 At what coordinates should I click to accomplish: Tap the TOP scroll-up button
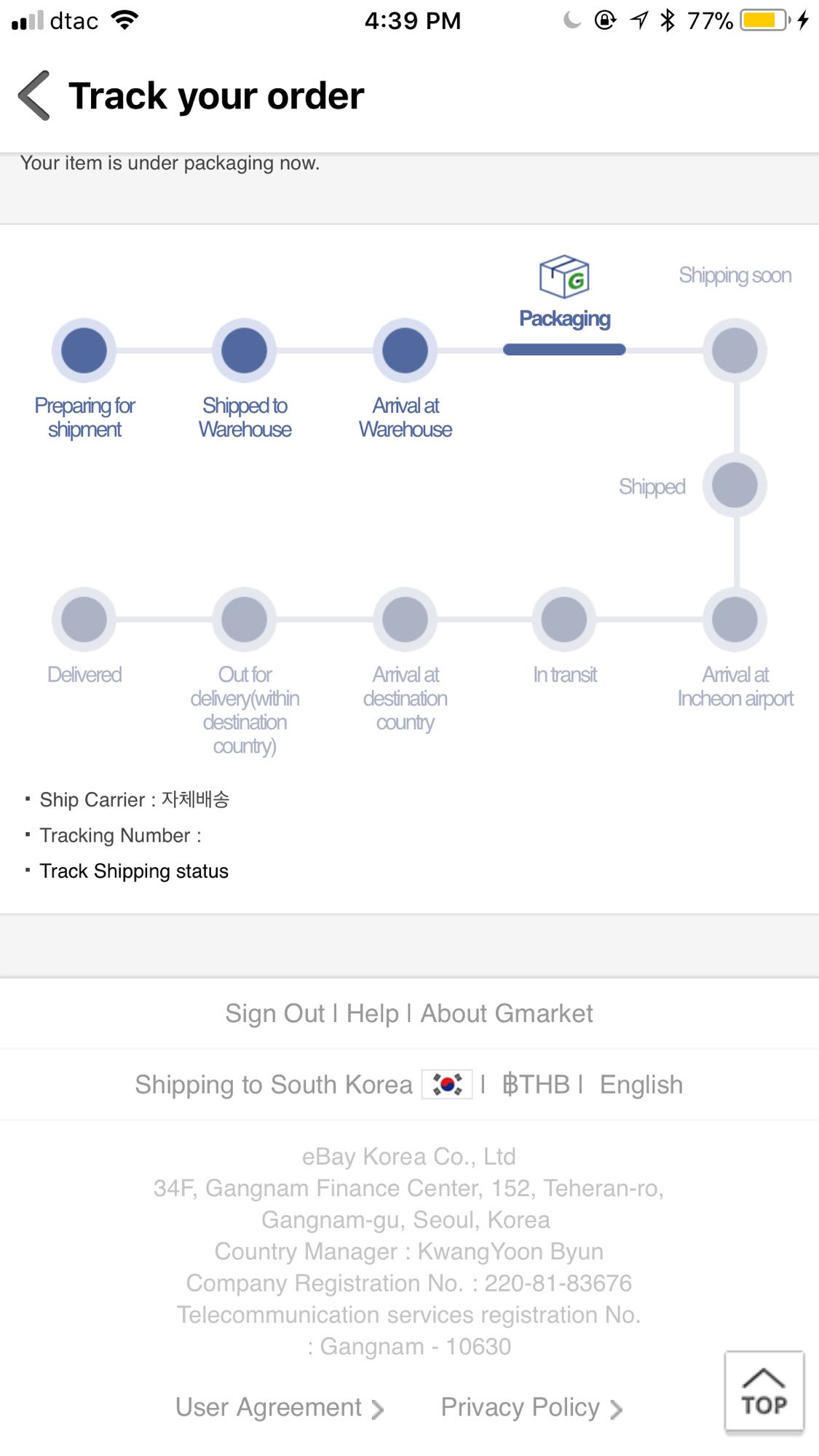tap(764, 1392)
